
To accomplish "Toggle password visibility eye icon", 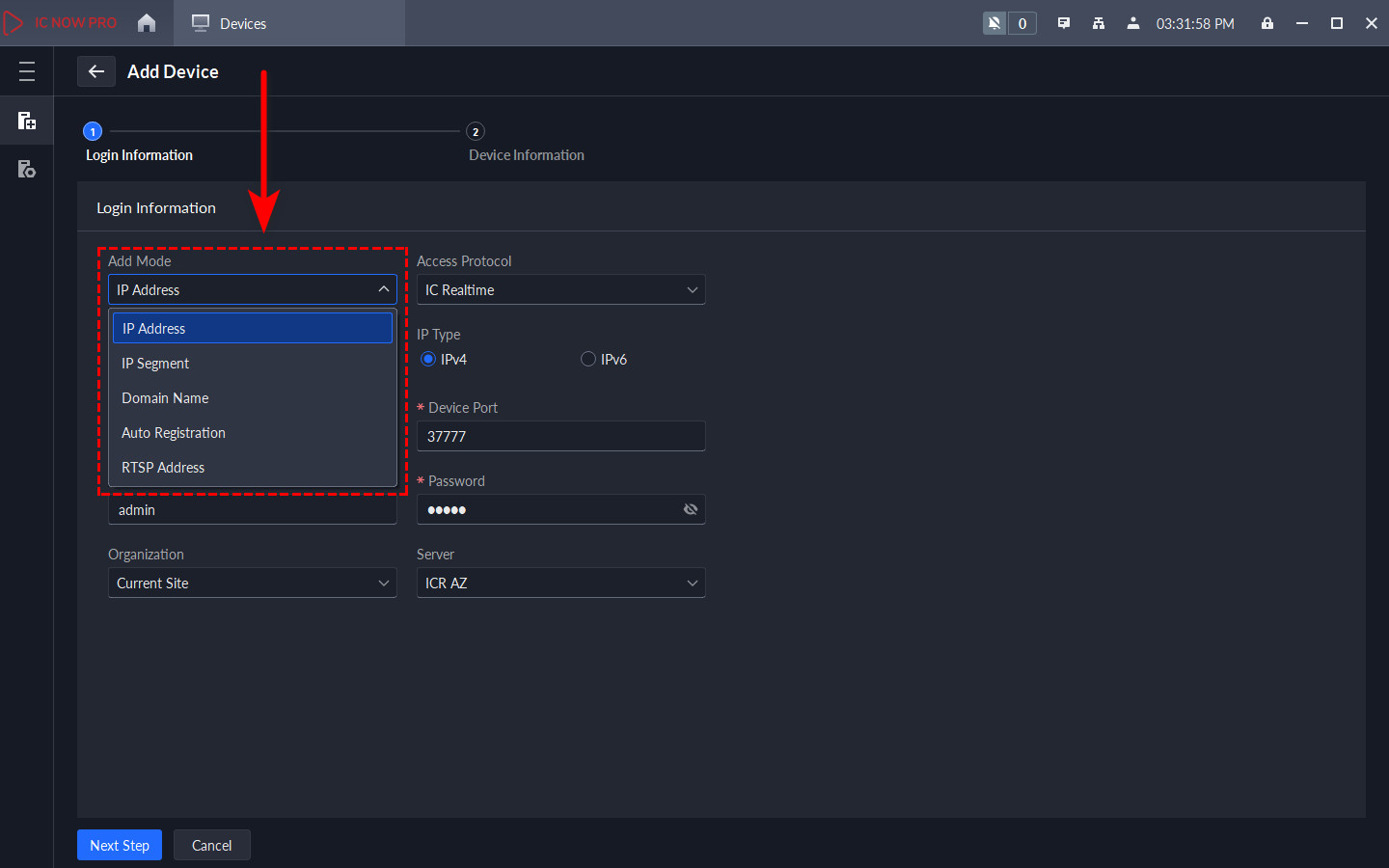I will point(691,509).
